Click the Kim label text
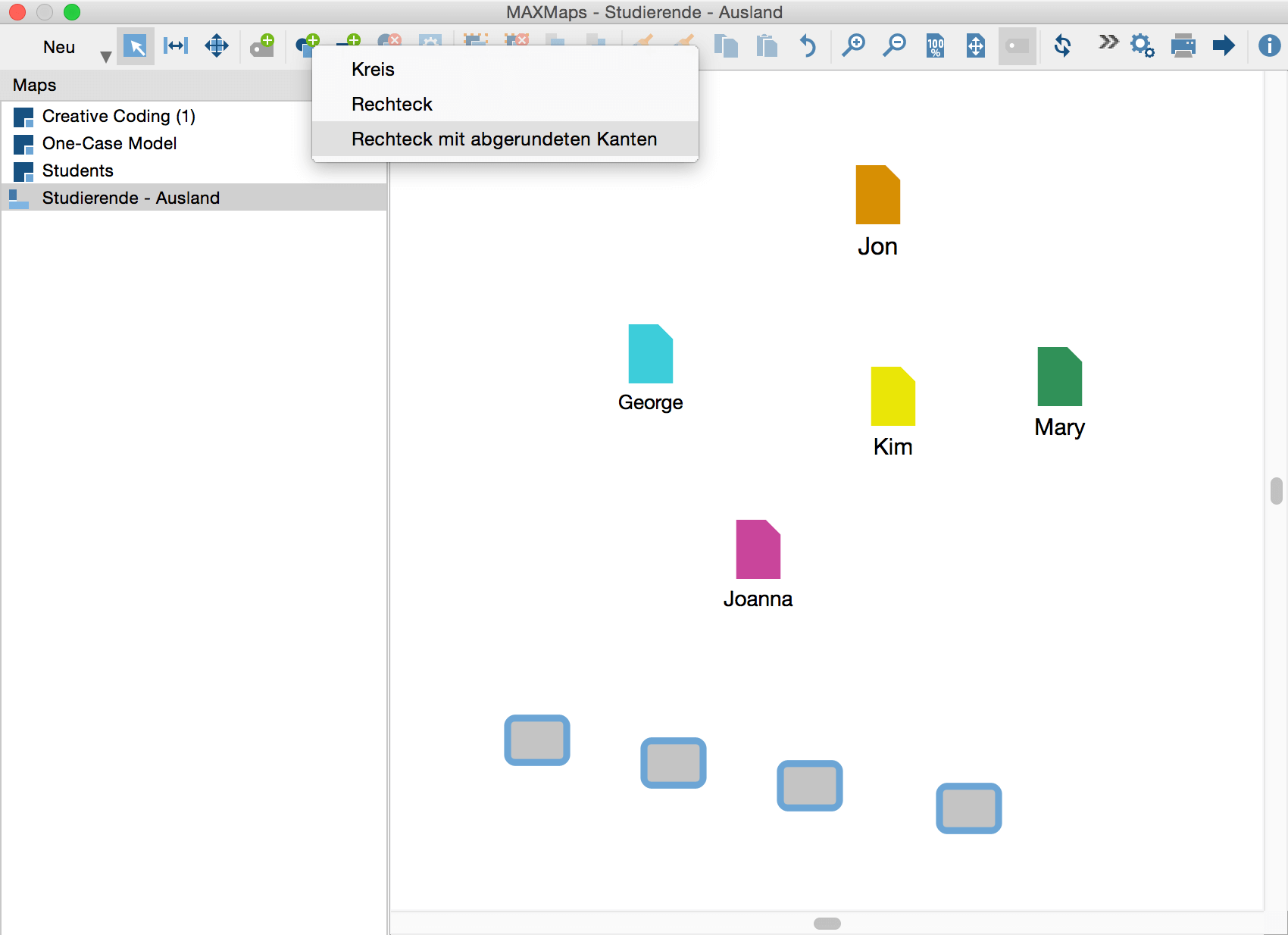 tap(893, 447)
